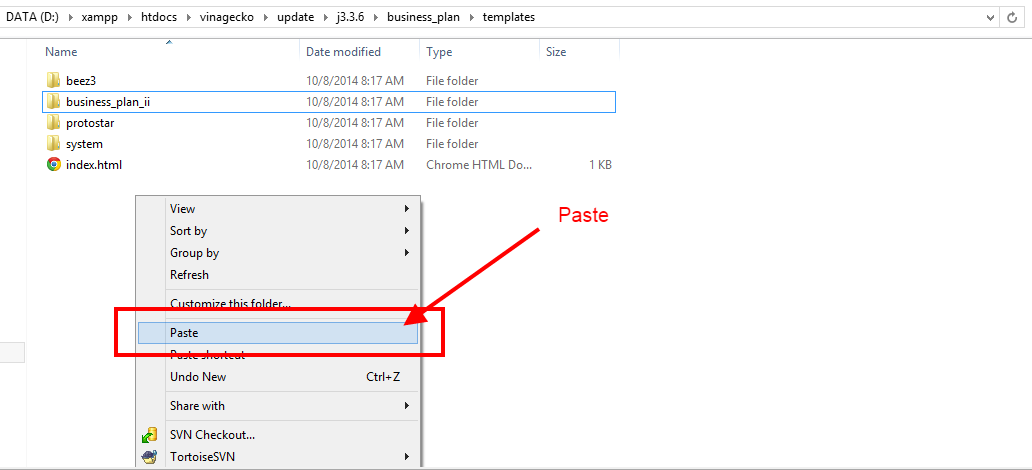Click the beez3 folder icon
This screenshot has height=470, width=1032.
(54, 80)
